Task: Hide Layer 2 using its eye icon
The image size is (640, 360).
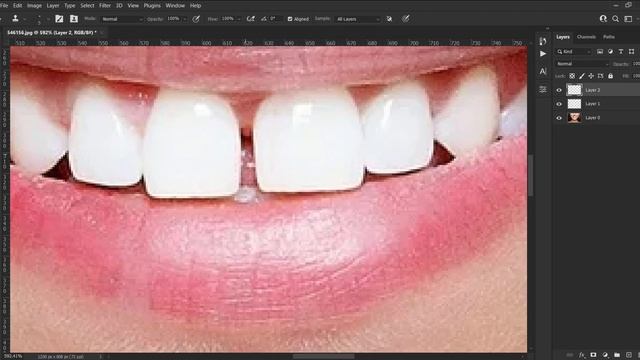Action: [559, 90]
